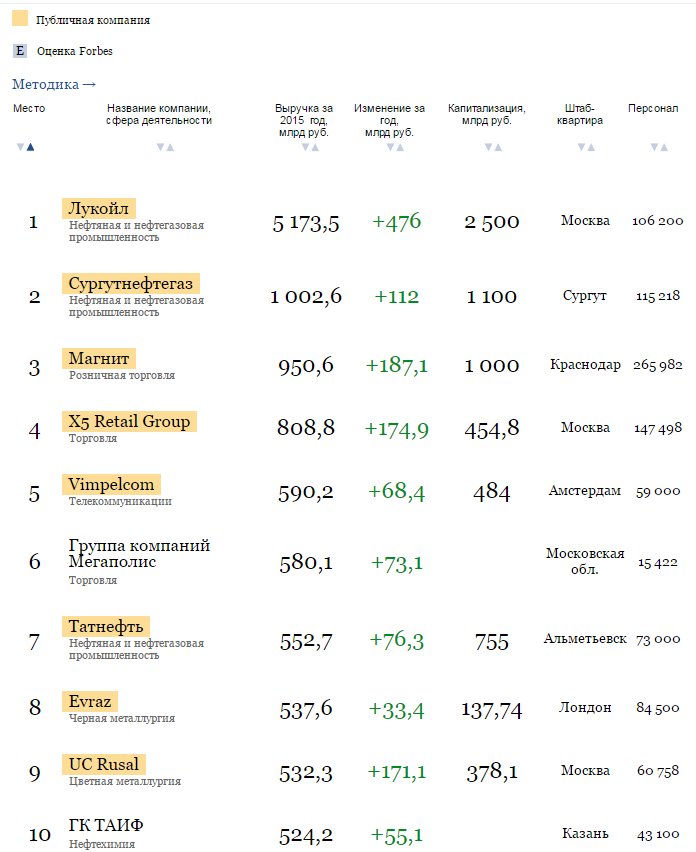This screenshot has width=696, height=852.
Task: Sort by company name column arrows
Action: click(165, 147)
